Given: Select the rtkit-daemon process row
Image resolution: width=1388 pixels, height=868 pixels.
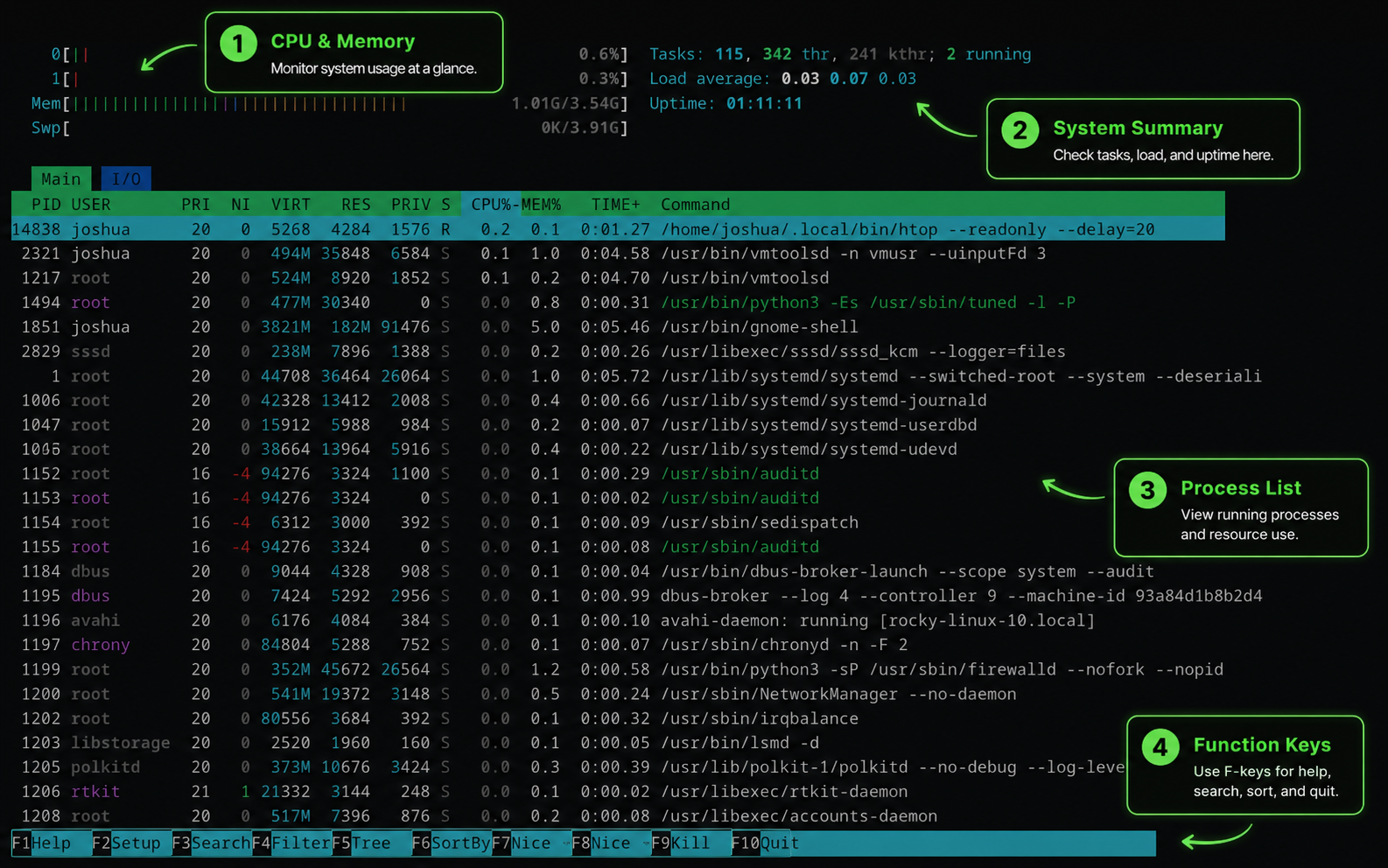Looking at the screenshot, I should pos(569,792).
